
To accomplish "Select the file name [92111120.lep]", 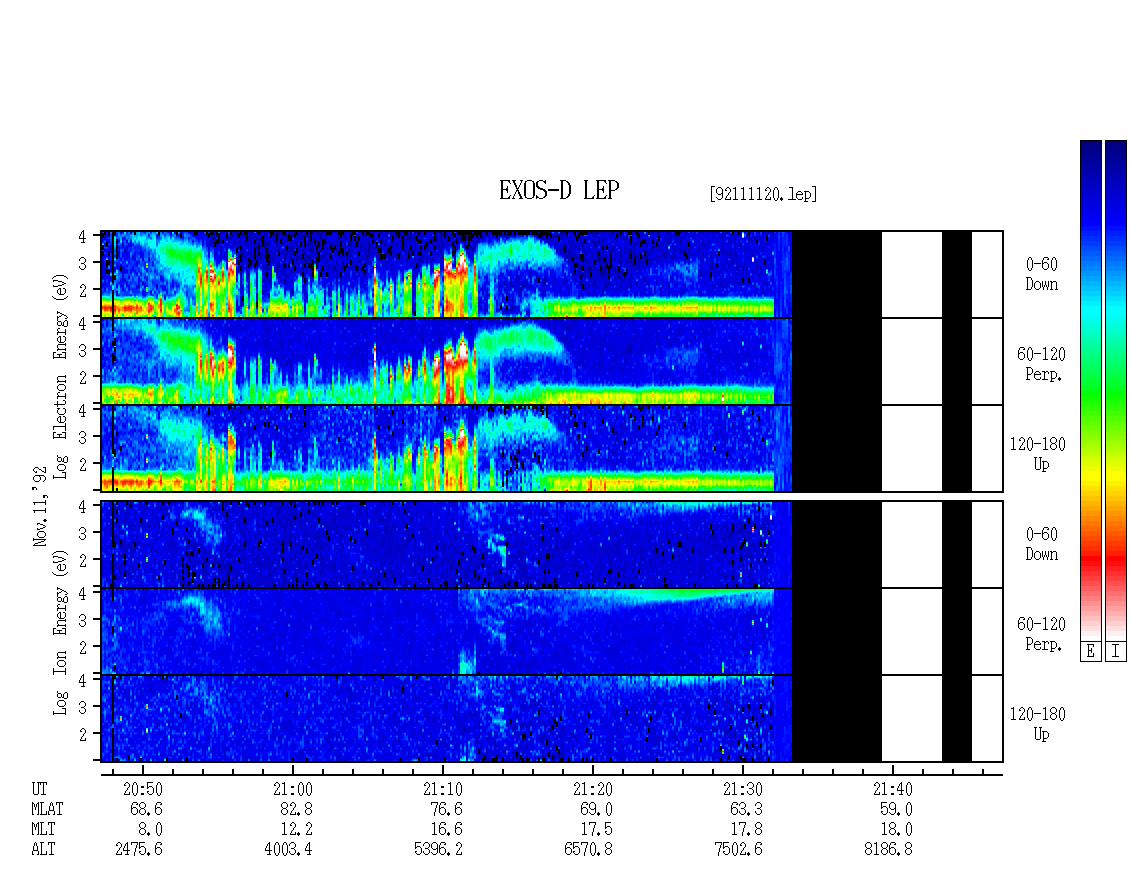I will coord(763,194).
